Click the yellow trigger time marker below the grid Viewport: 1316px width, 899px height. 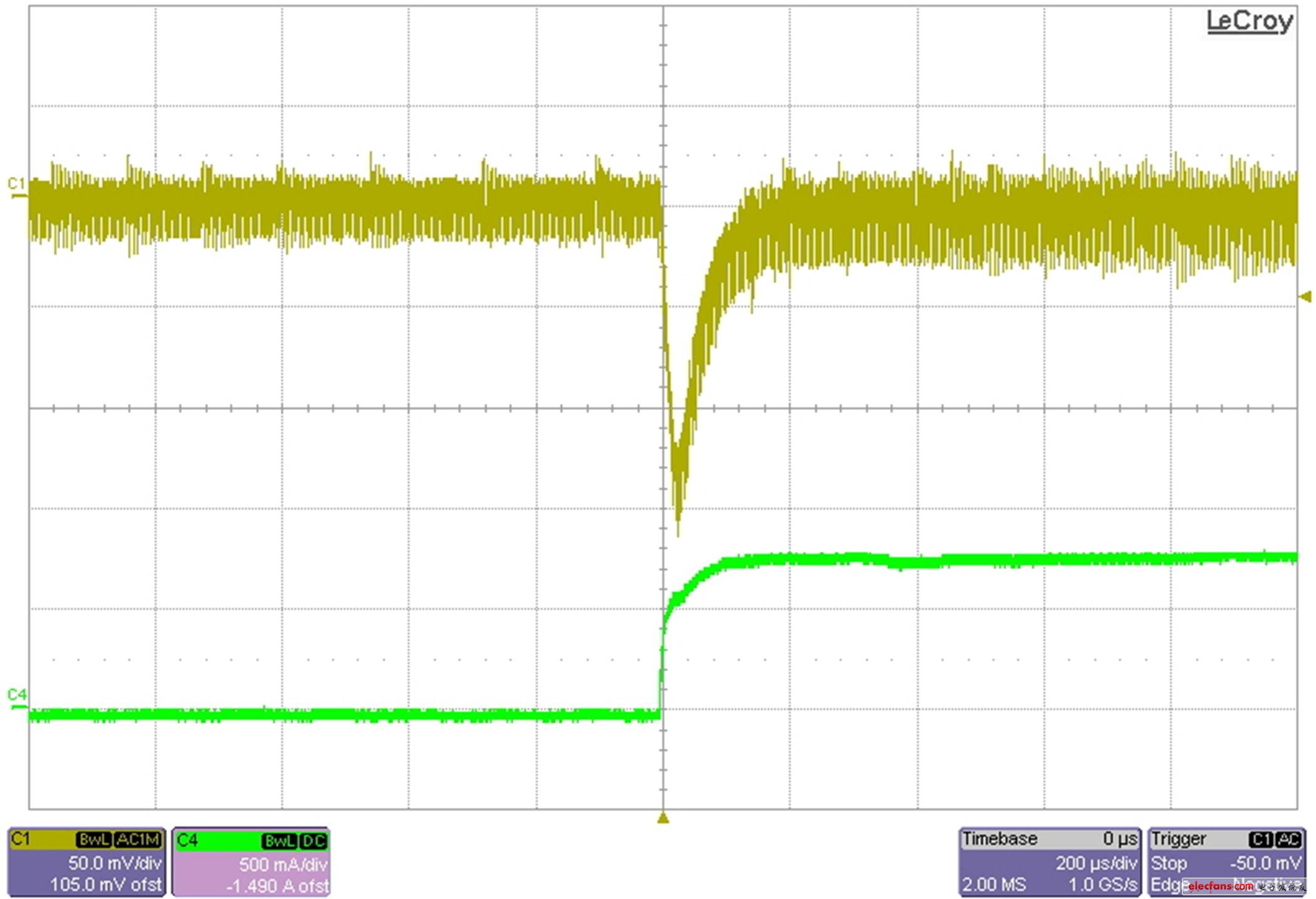click(x=662, y=818)
